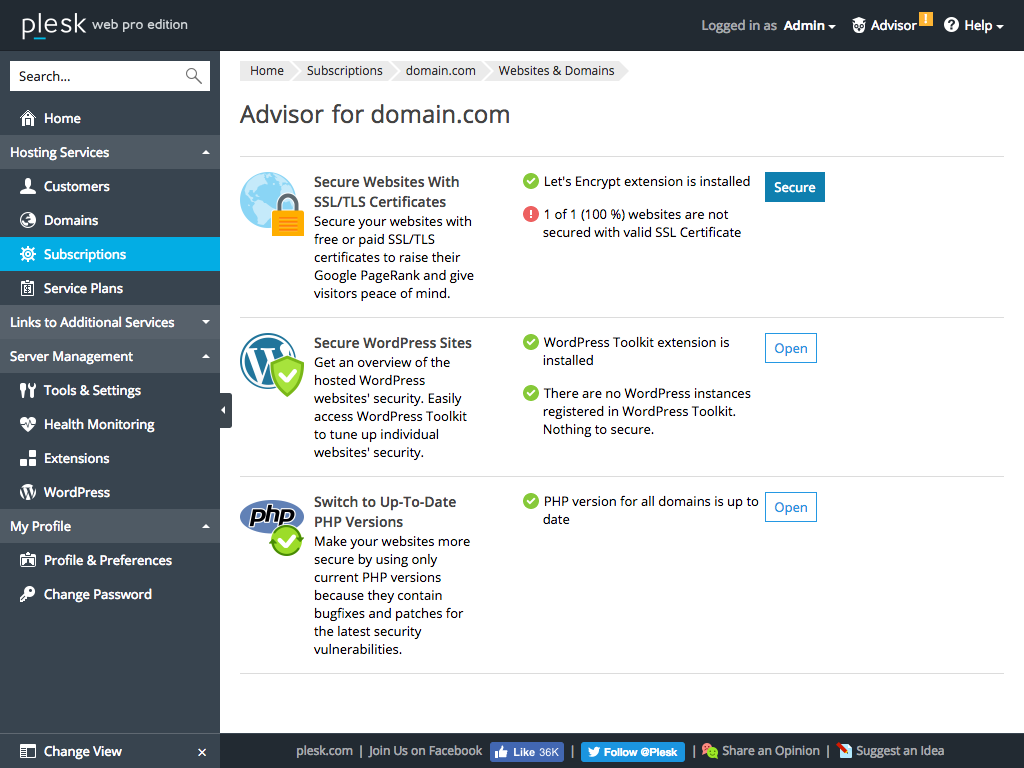Open the Help dropdown menu
1024x768 pixels.
click(x=973, y=26)
